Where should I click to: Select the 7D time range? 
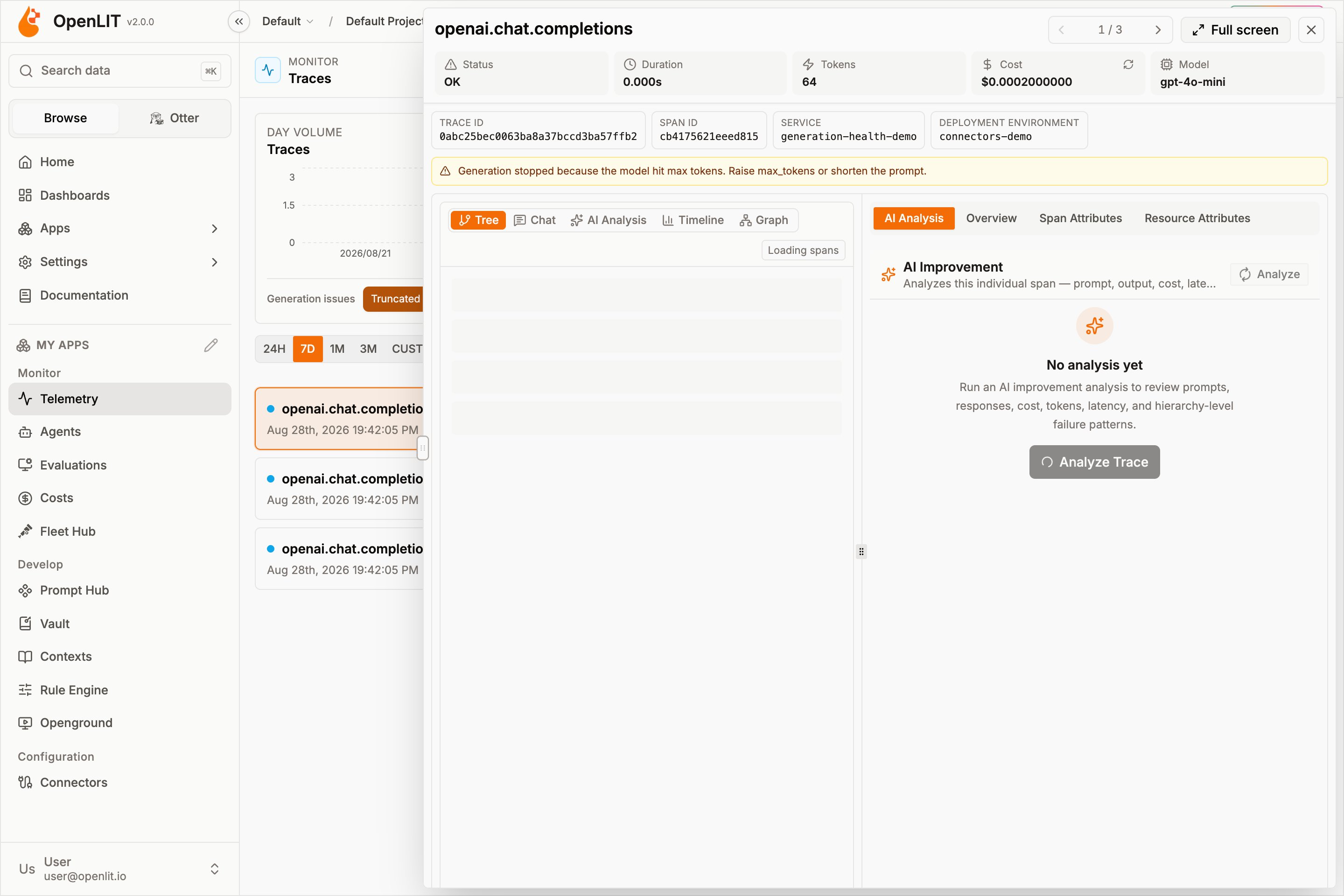308,349
